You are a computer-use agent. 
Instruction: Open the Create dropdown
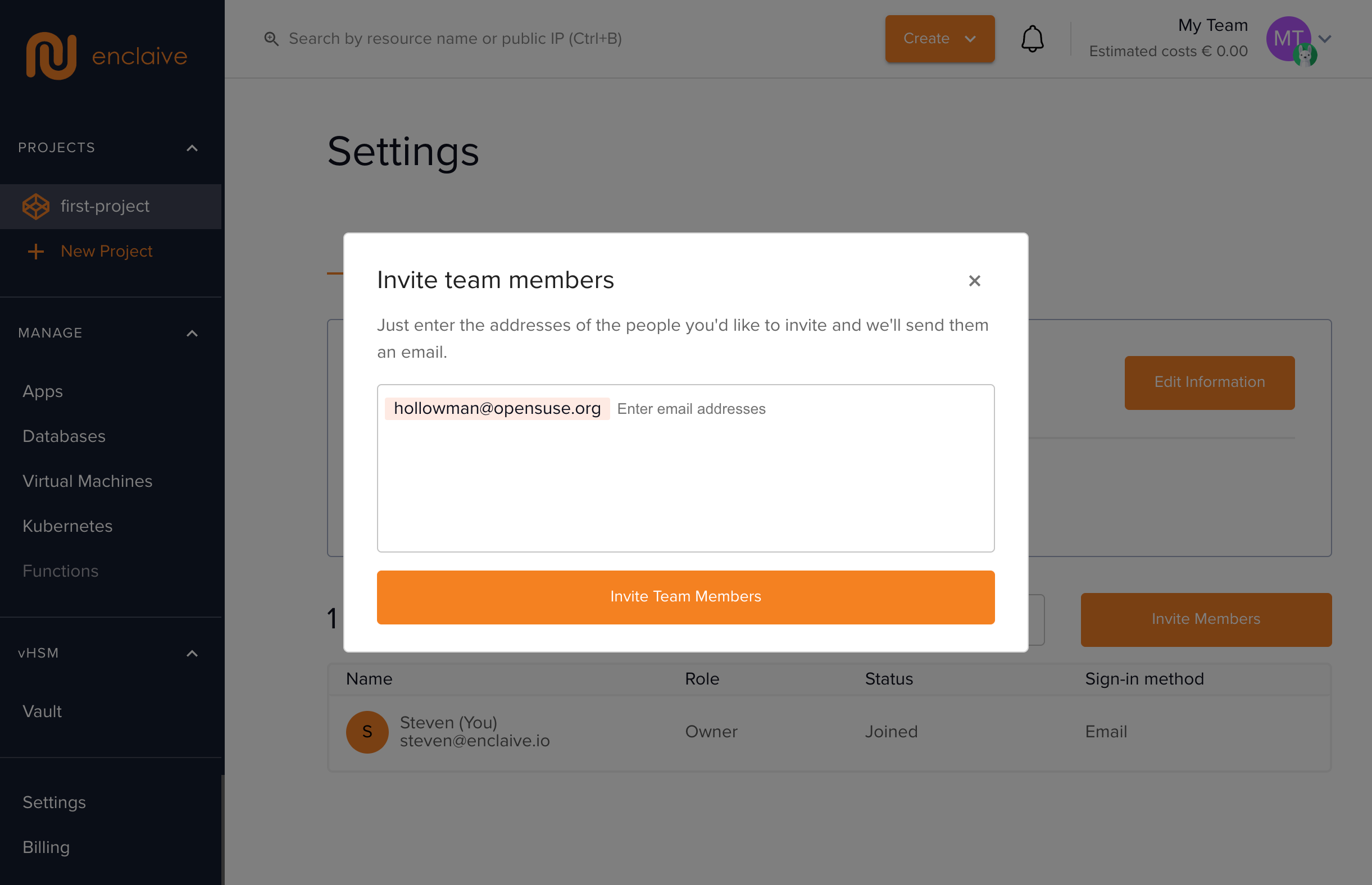coord(939,39)
